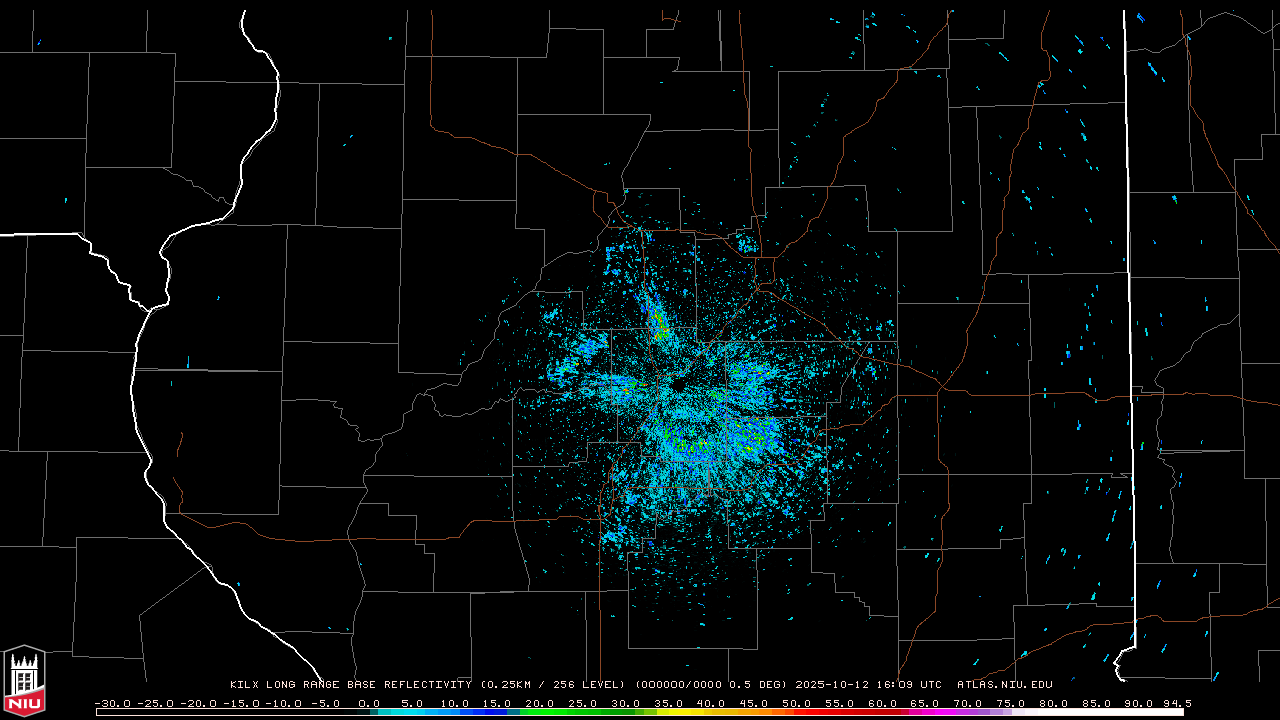1280x720 pixels.
Task: Click the -15.0 label on the color scale
Action: 240,704
